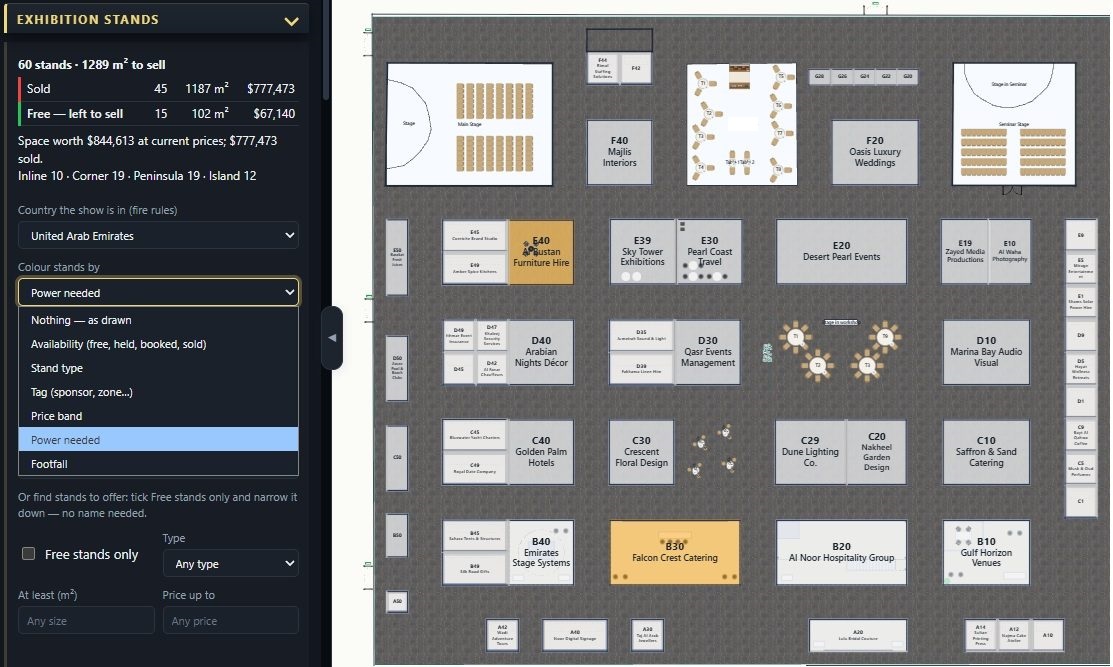Select stand B40 Emirates Stage Systems
This screenshot has width=1113, height=667.
point(541,552)
